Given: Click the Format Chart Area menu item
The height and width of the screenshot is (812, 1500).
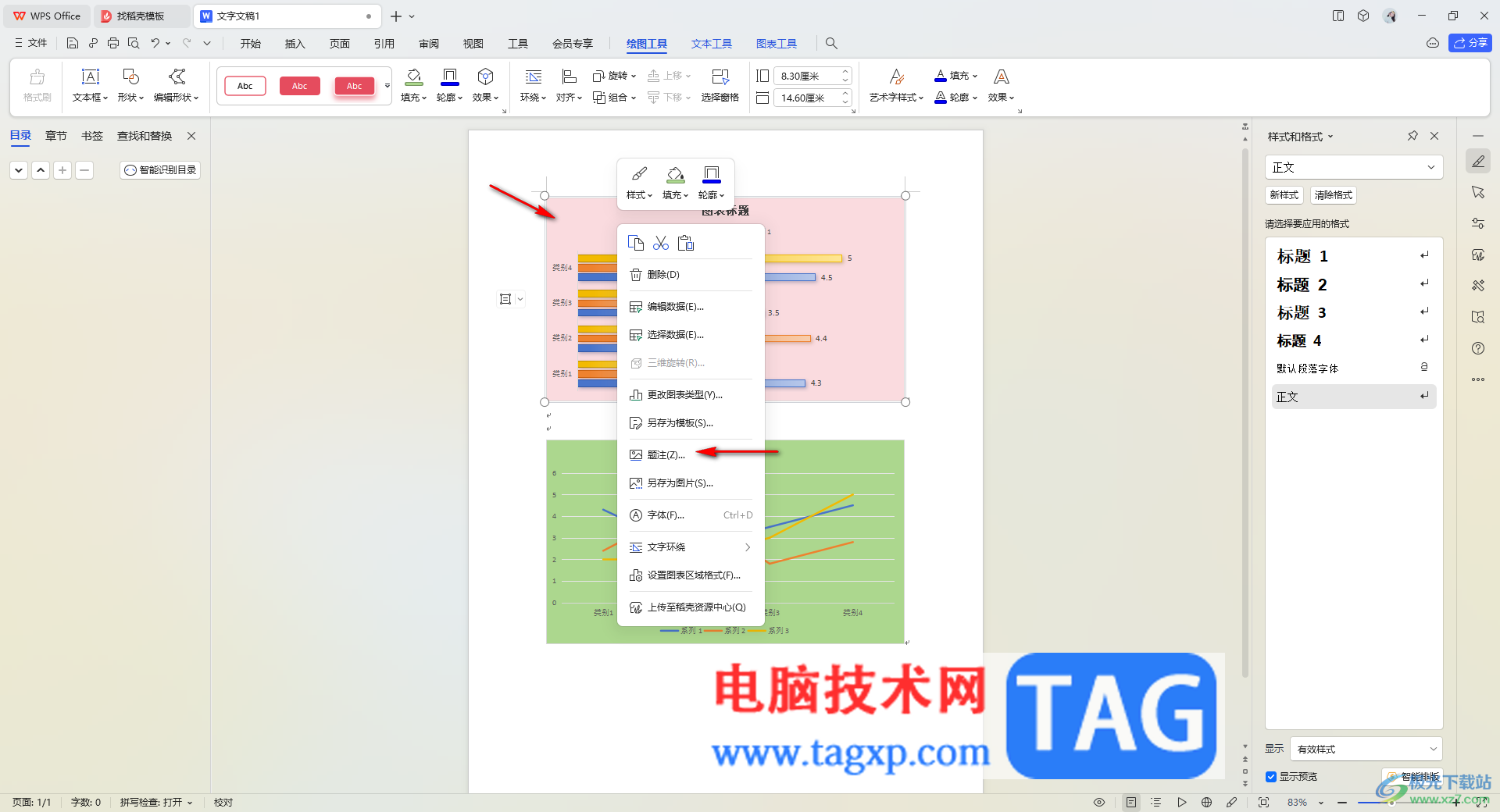Looking at the screenshot, I should coord(691,575).
